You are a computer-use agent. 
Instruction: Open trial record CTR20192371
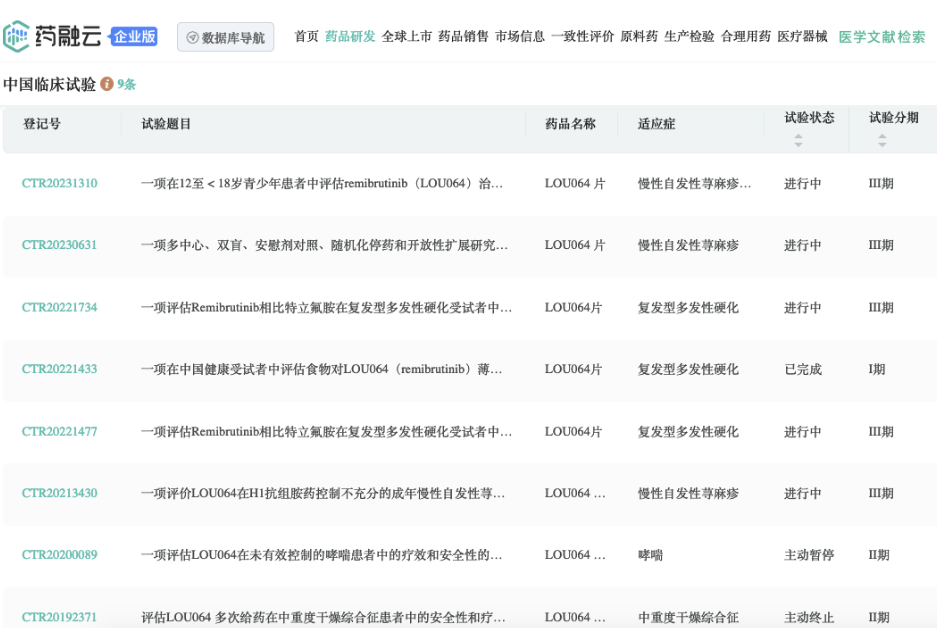pyautogui.click(x=60, y=617)
